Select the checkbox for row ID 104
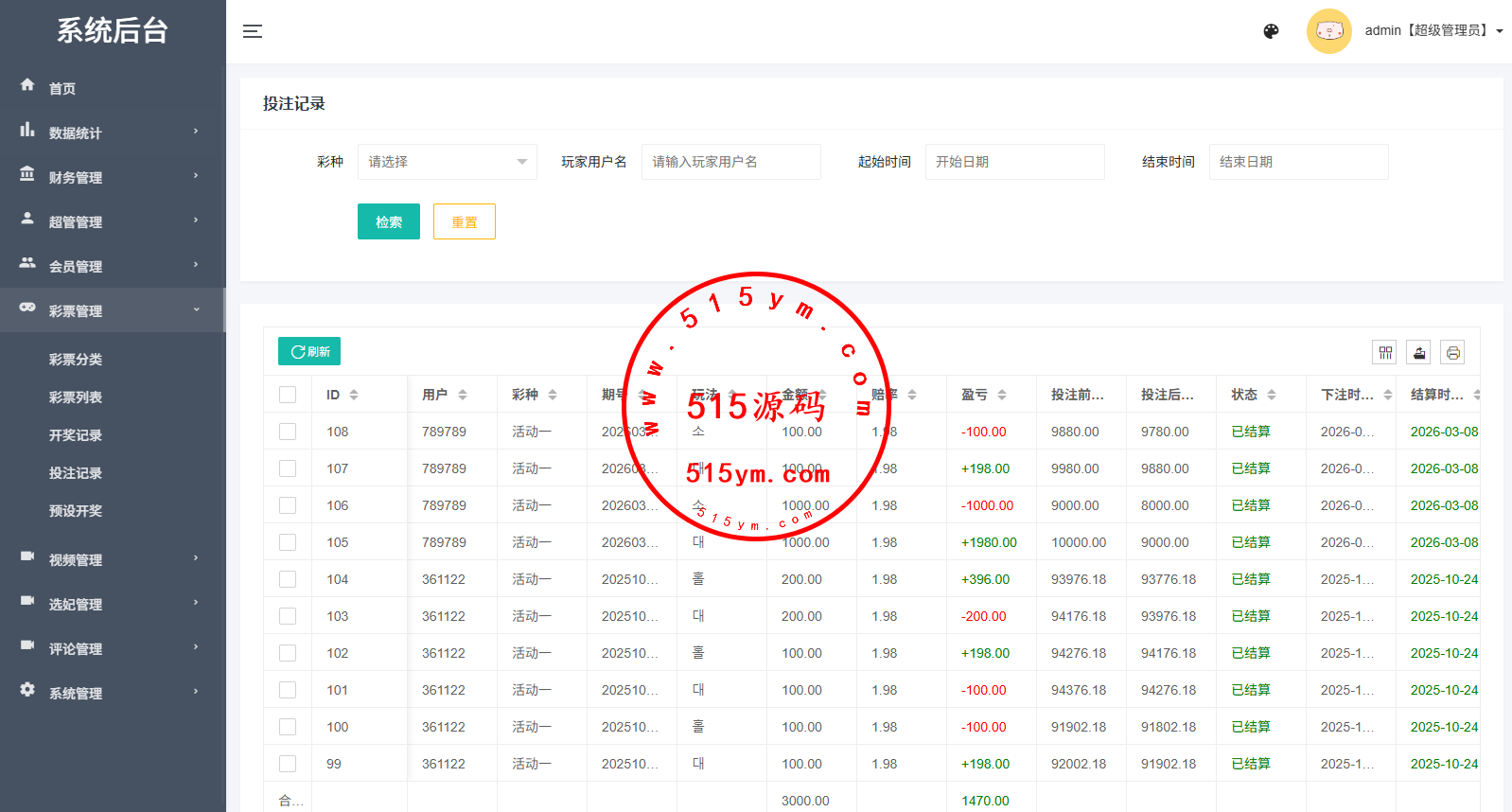1512x812 pixels. pos(288,579)
